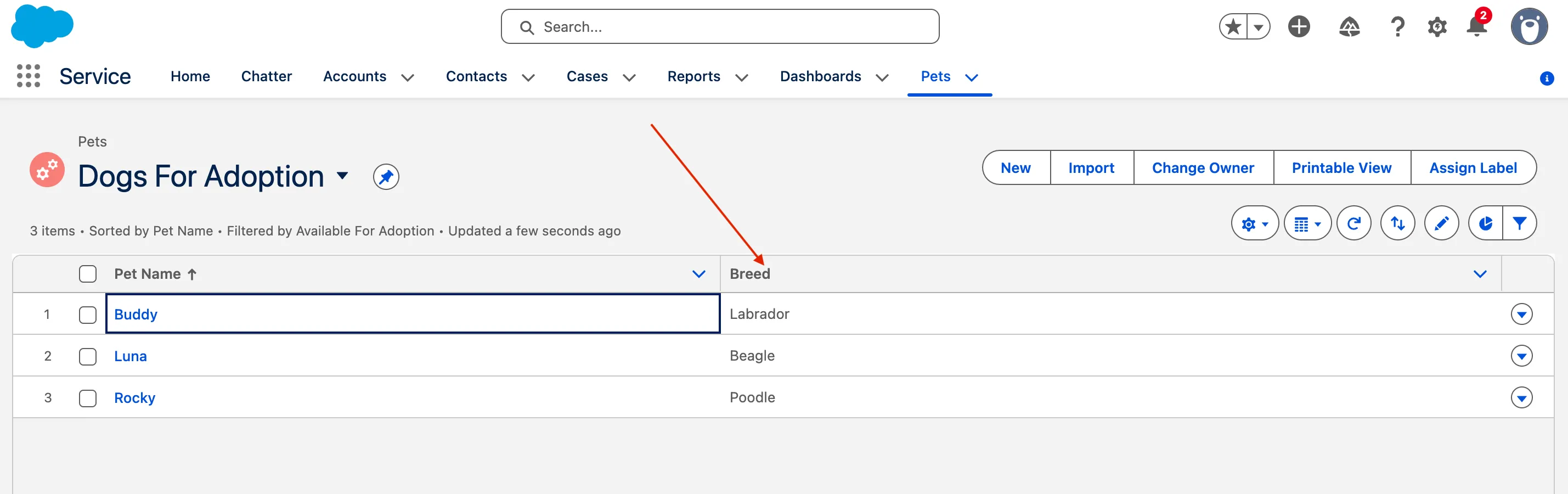
Task: Open row actions menu for Rocky
Action: (x=1521, y=398)
